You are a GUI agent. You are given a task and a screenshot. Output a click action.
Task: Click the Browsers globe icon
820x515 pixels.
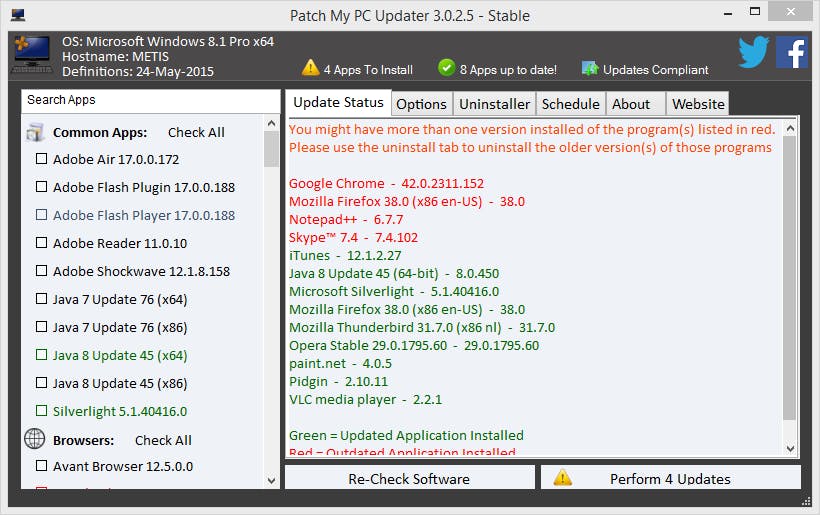tap(35, 439)
